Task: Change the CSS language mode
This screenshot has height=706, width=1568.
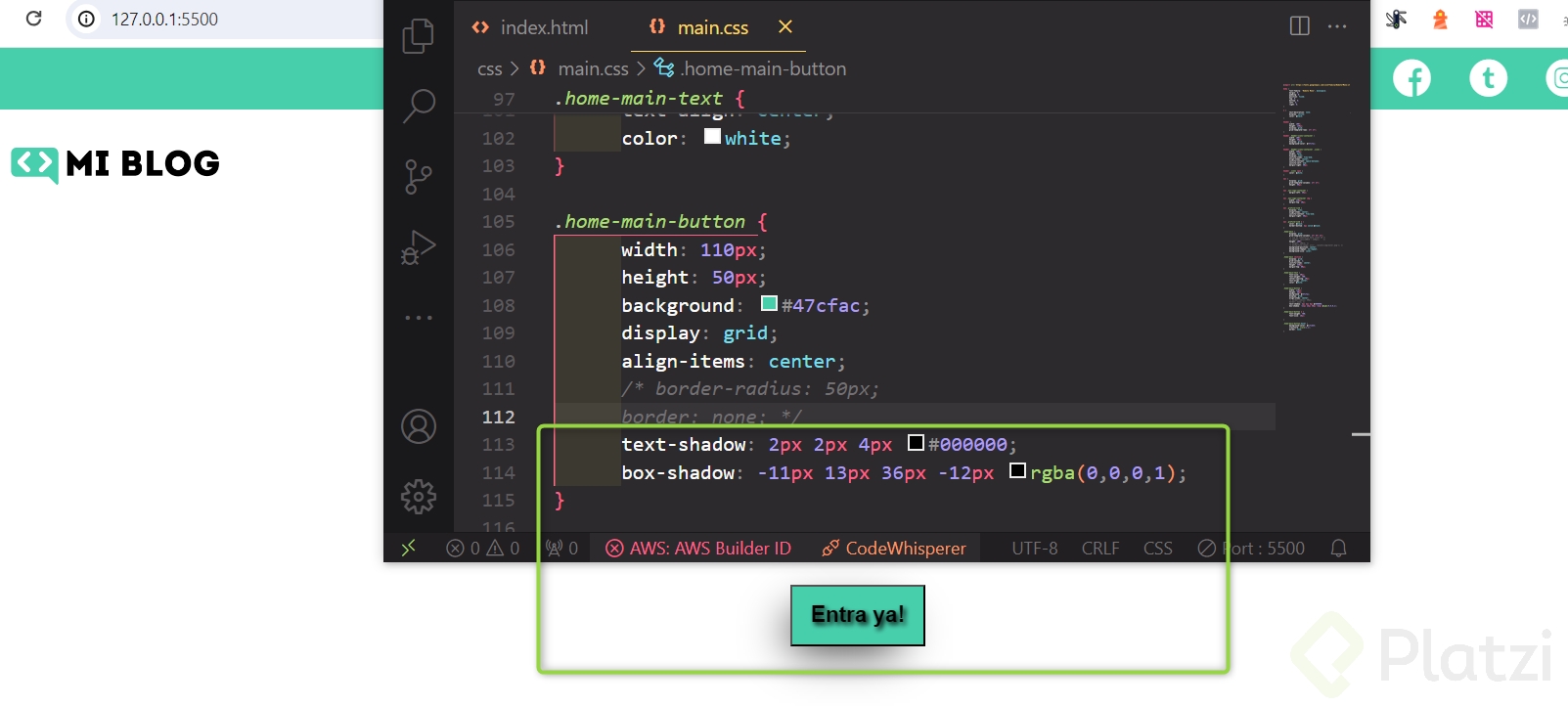Action: (1158, 548)
